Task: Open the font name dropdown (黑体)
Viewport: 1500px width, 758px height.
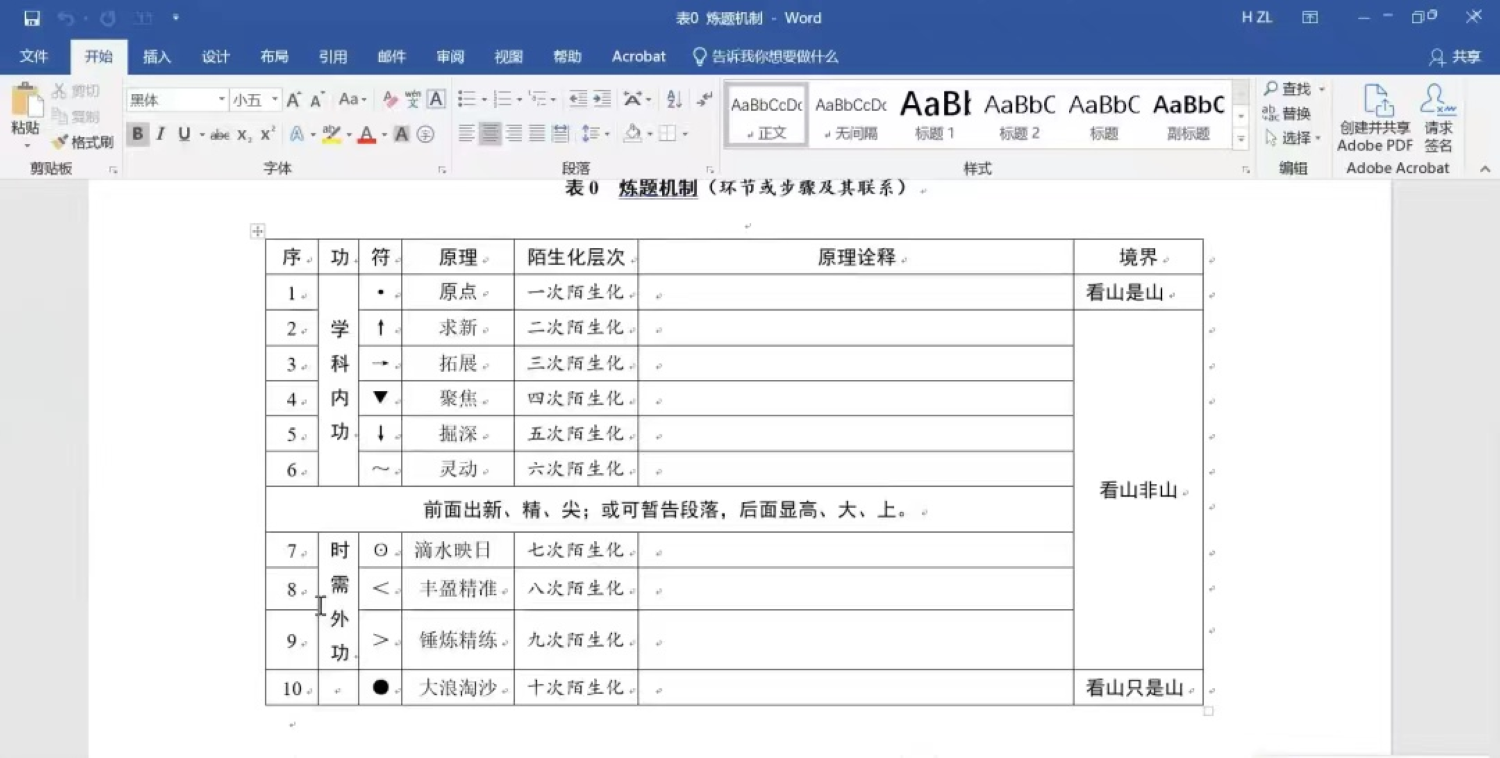Action: click(x=177, y=100)
